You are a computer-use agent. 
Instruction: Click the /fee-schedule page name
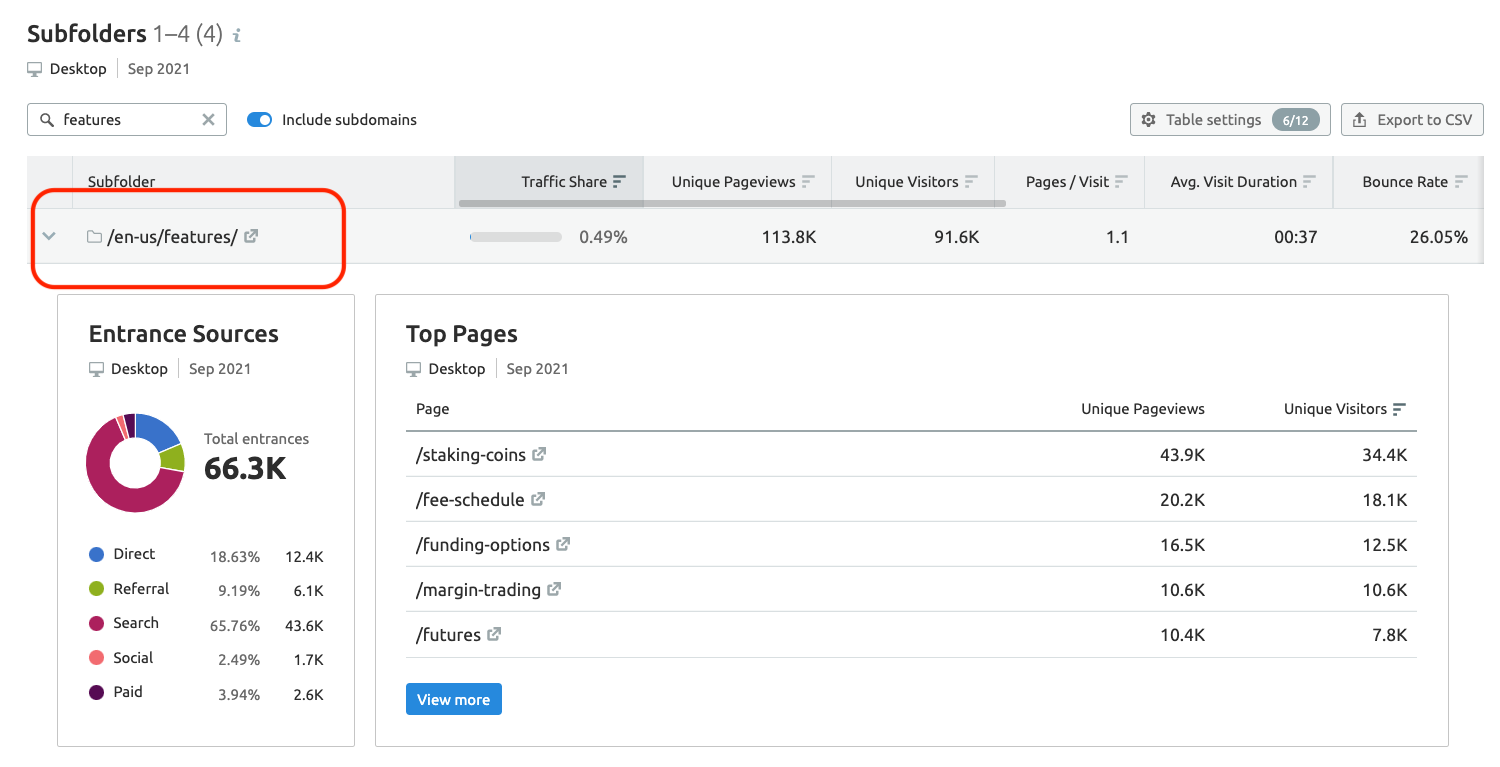pyautogui.click(x=470, y=500)
